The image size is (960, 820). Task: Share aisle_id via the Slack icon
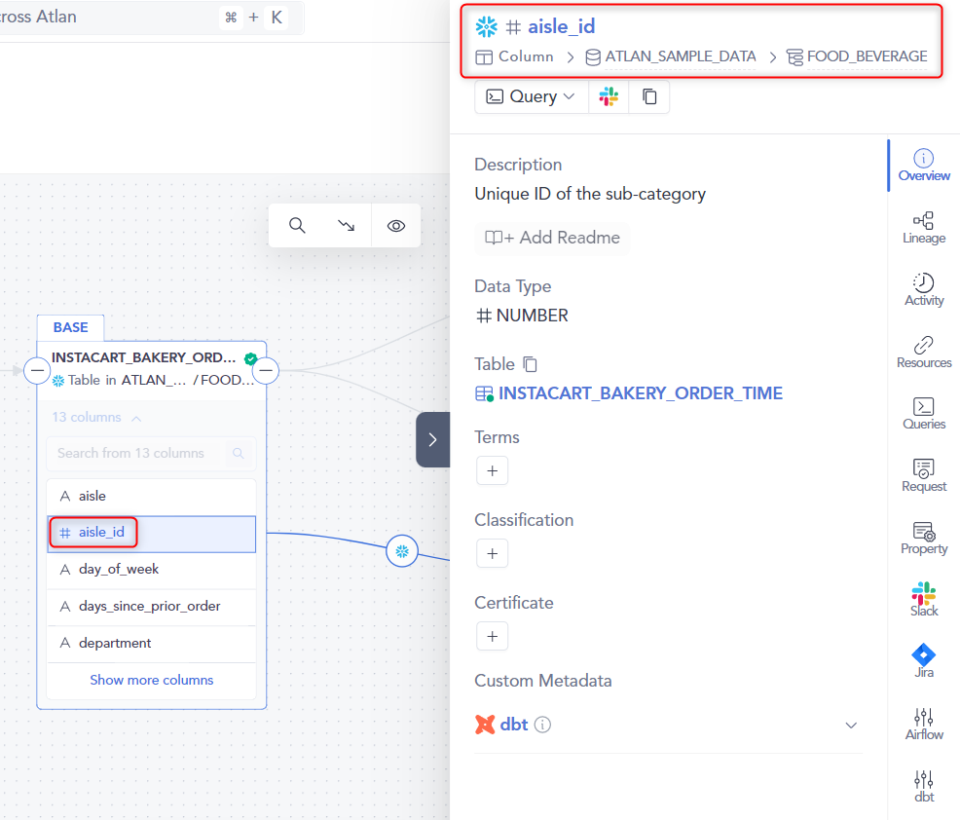point(608,96)
